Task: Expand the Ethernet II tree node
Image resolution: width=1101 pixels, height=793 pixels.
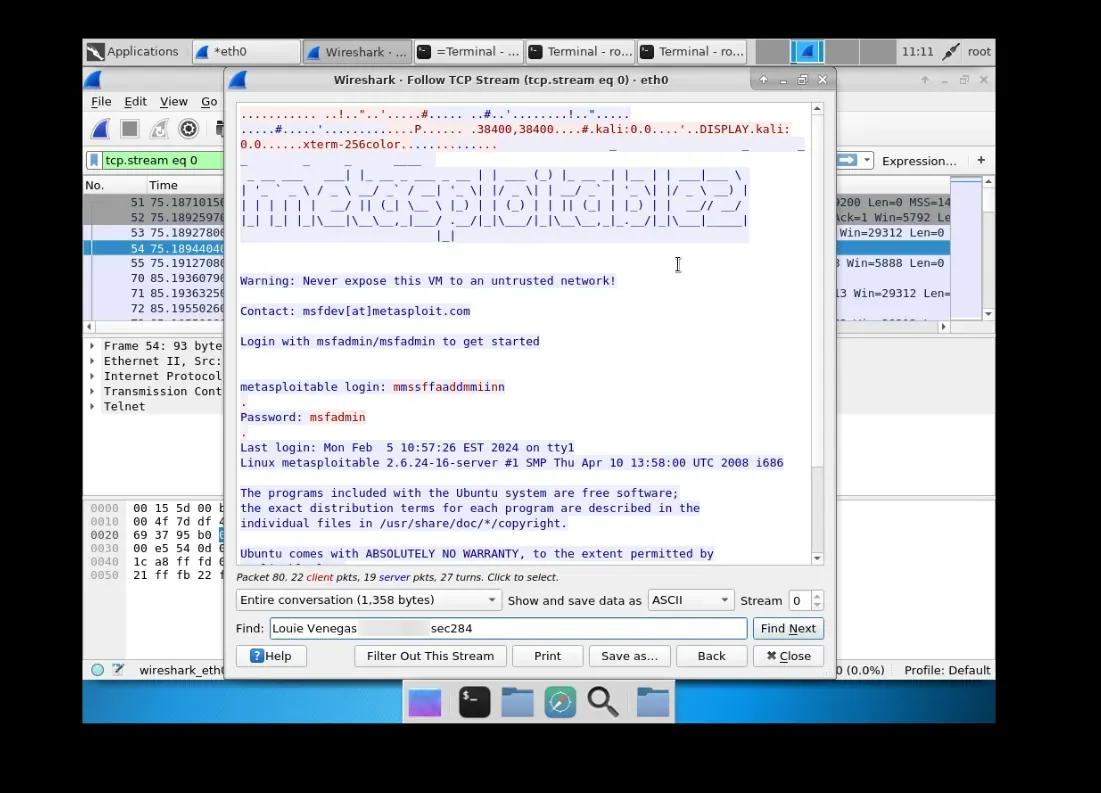Action: 92,361
